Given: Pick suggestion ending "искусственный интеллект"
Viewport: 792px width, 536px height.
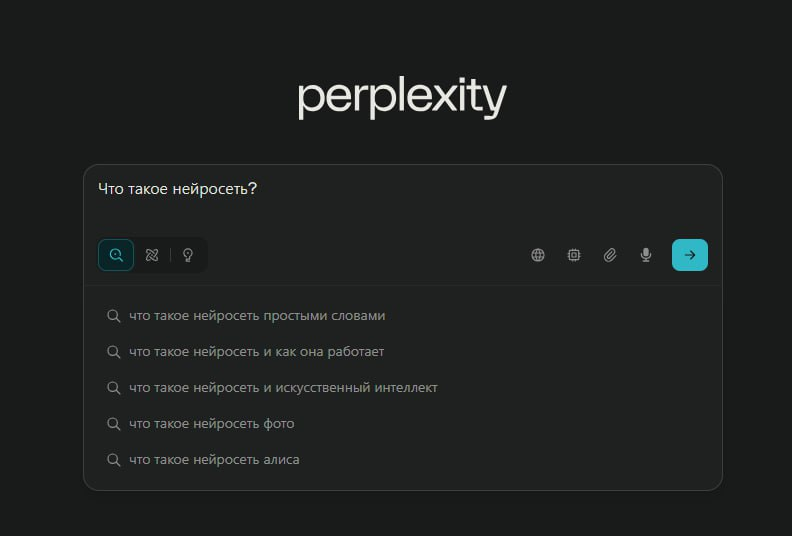Looking at the screenshot, I should (283, 388).
